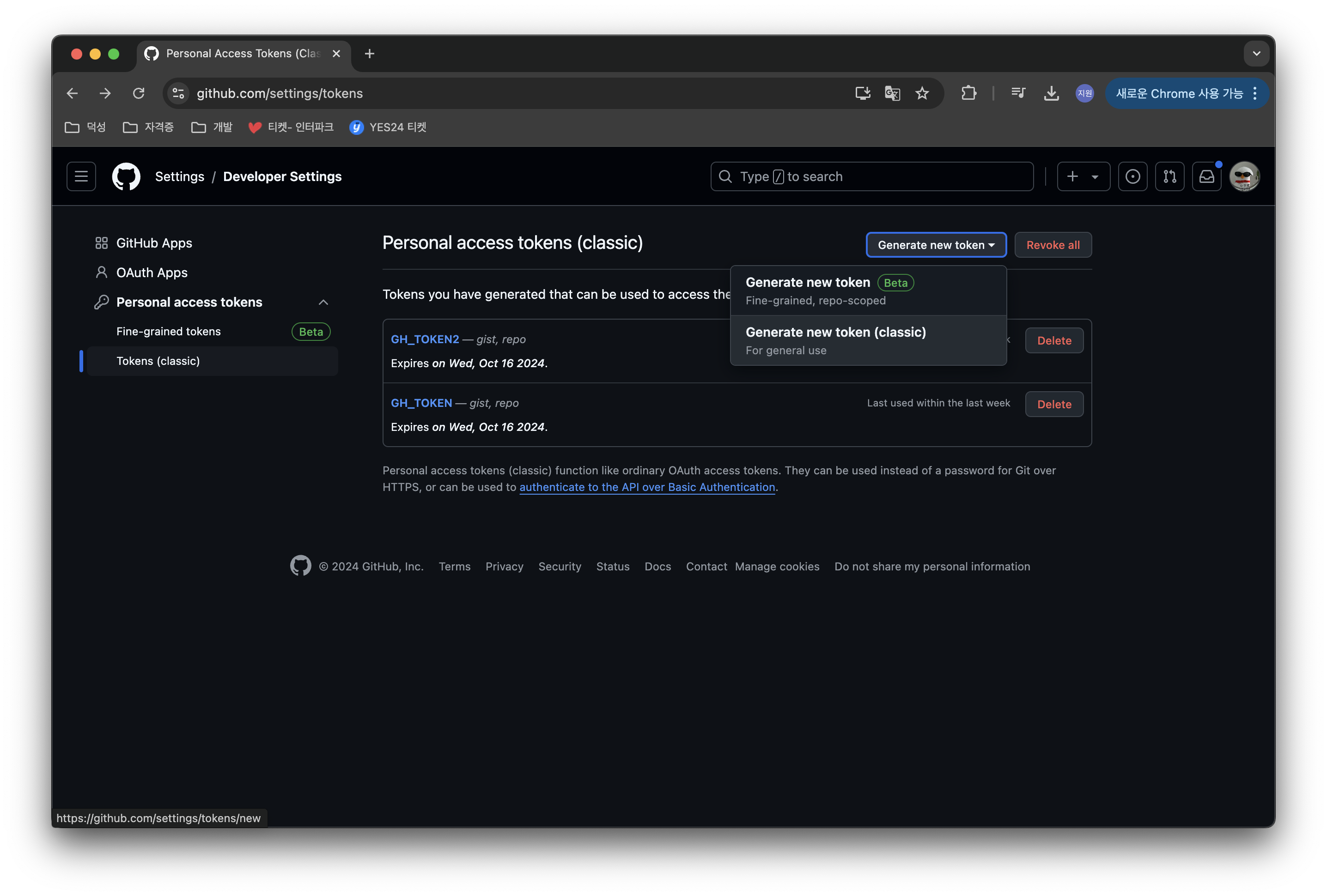Open the create new plus dropdown in the header
This screenshot has width=1327, height=896.
tap(1083, 176)
